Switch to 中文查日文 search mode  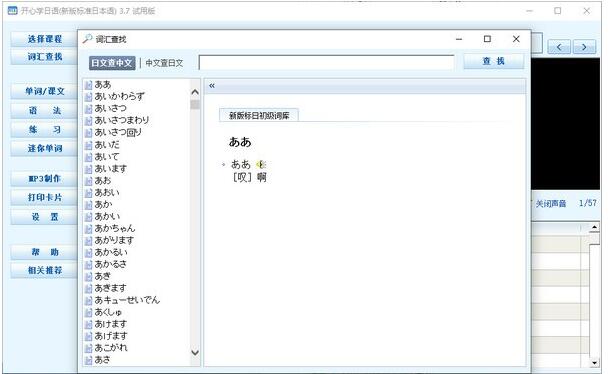pos(164,63)
